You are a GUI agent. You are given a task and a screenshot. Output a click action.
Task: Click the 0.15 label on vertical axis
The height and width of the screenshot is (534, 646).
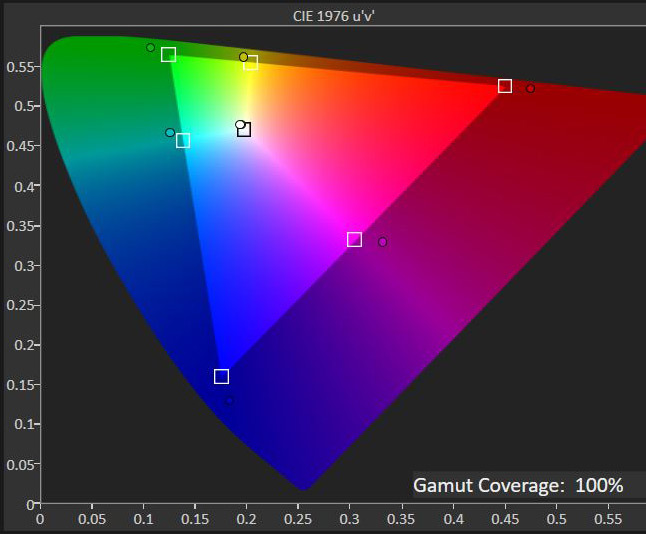(x=22, y=385)
